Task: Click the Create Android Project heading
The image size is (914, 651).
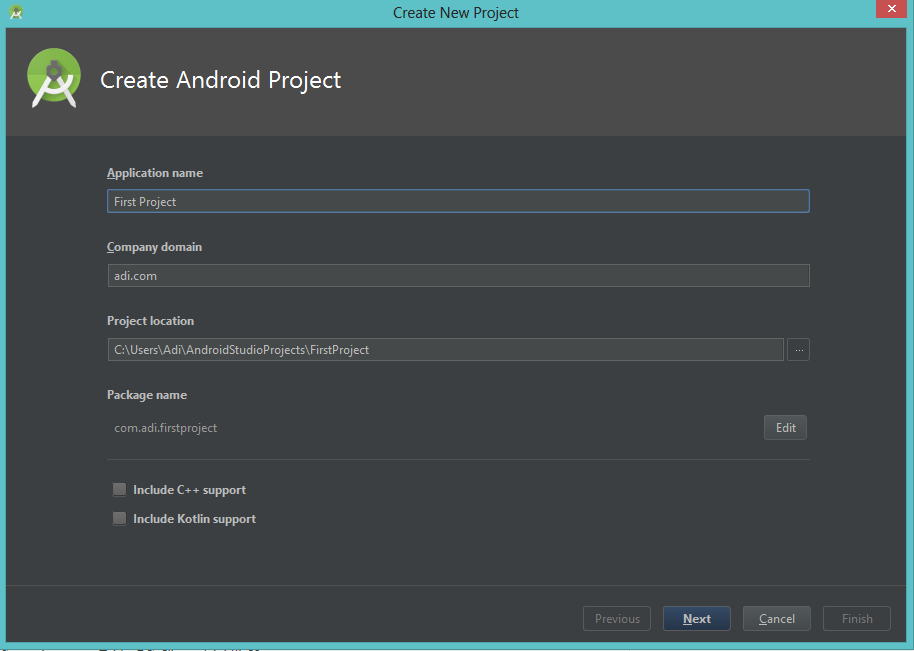Action: [220, 80]
